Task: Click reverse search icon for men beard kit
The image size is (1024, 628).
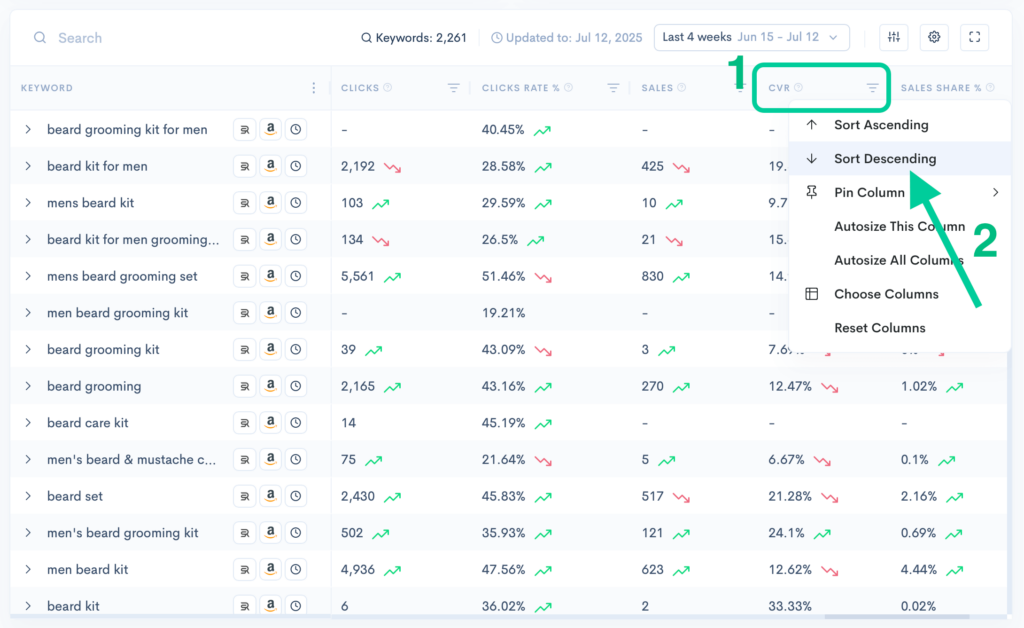Action: (x=244, y=569)
